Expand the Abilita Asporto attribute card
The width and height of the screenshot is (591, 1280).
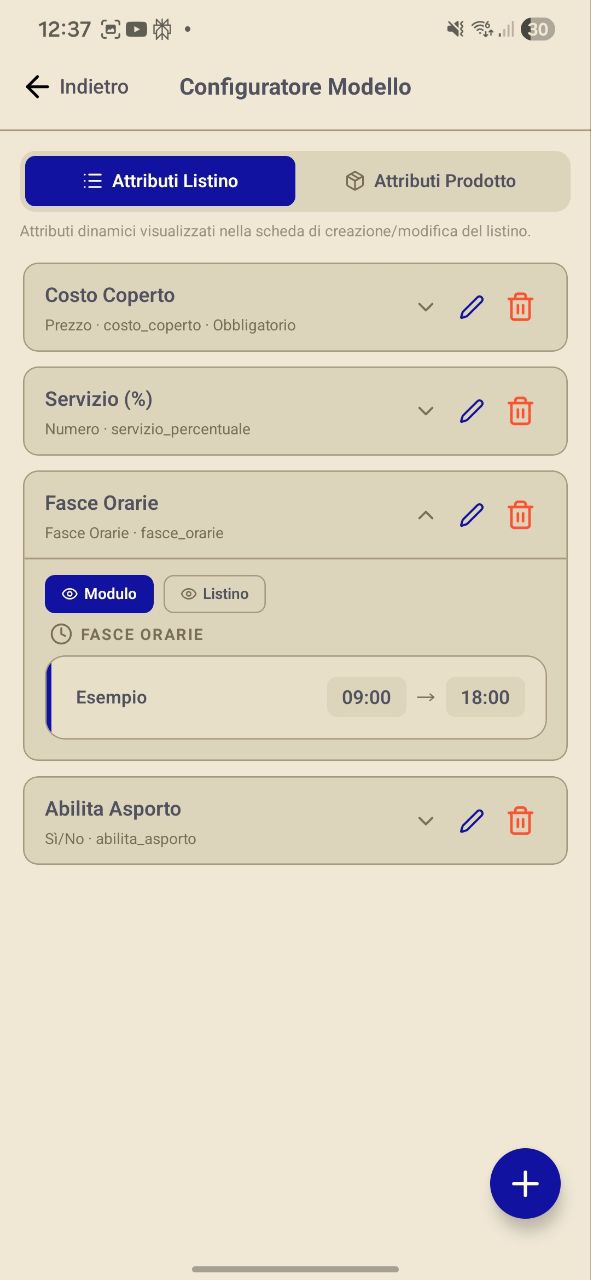point(425,821)
